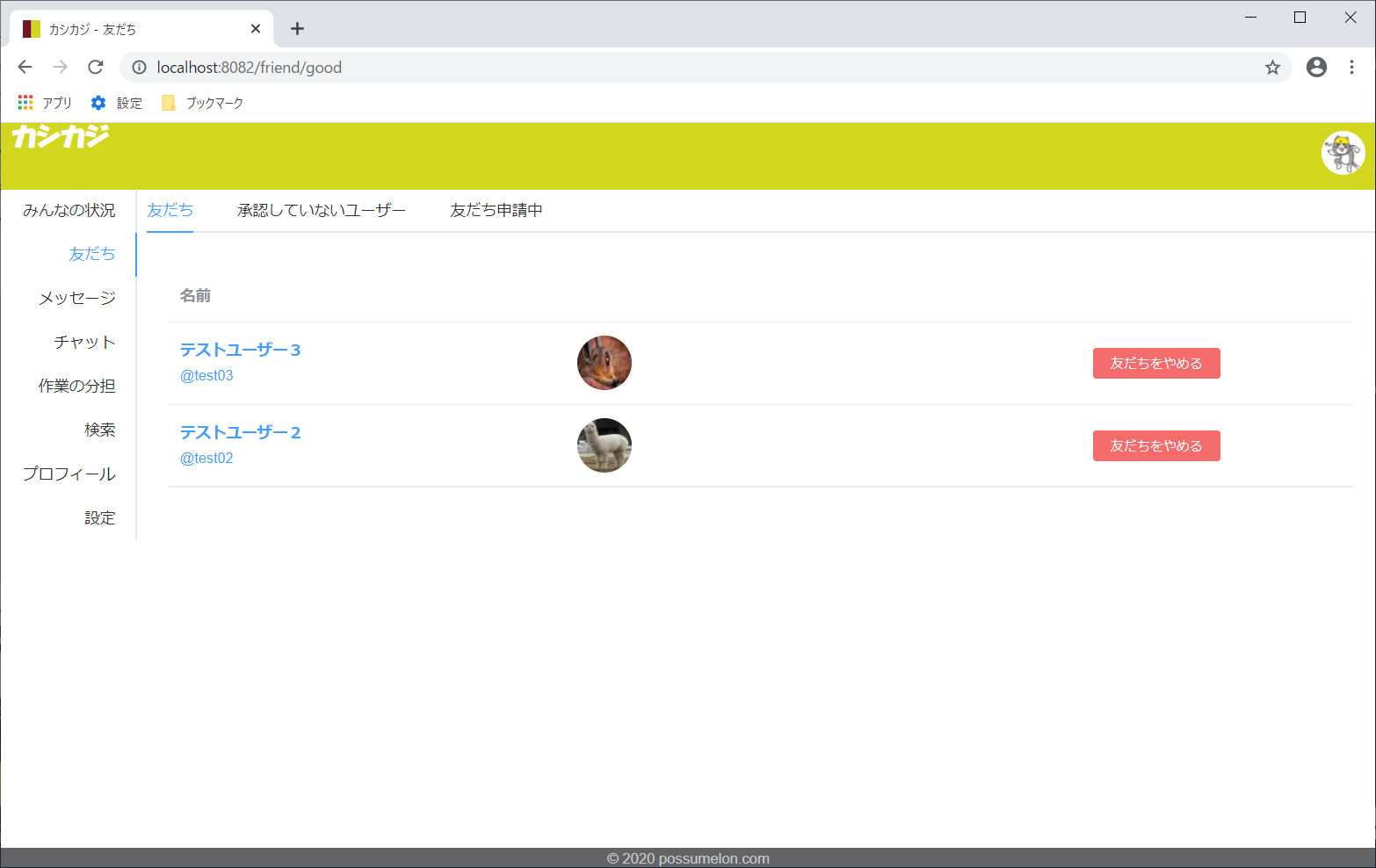This screenshot has width=1376, height=868.
Task: Click the browser forward arrow
Action: [60, 67]
